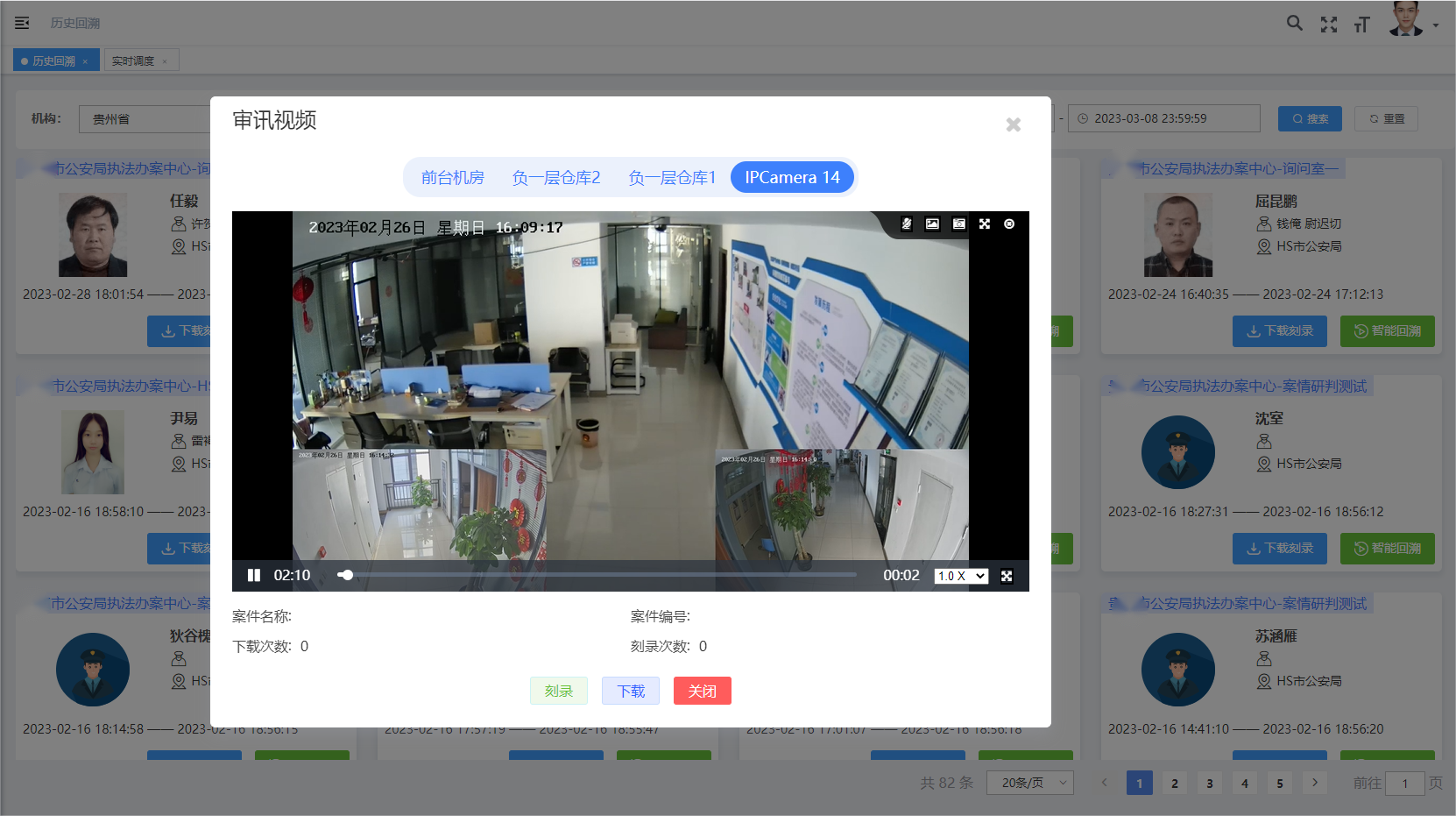This screenshot has height=816, width=1456.
Task: Toggle the sidebar hamburger menu icon
Action: pos(22,23)
